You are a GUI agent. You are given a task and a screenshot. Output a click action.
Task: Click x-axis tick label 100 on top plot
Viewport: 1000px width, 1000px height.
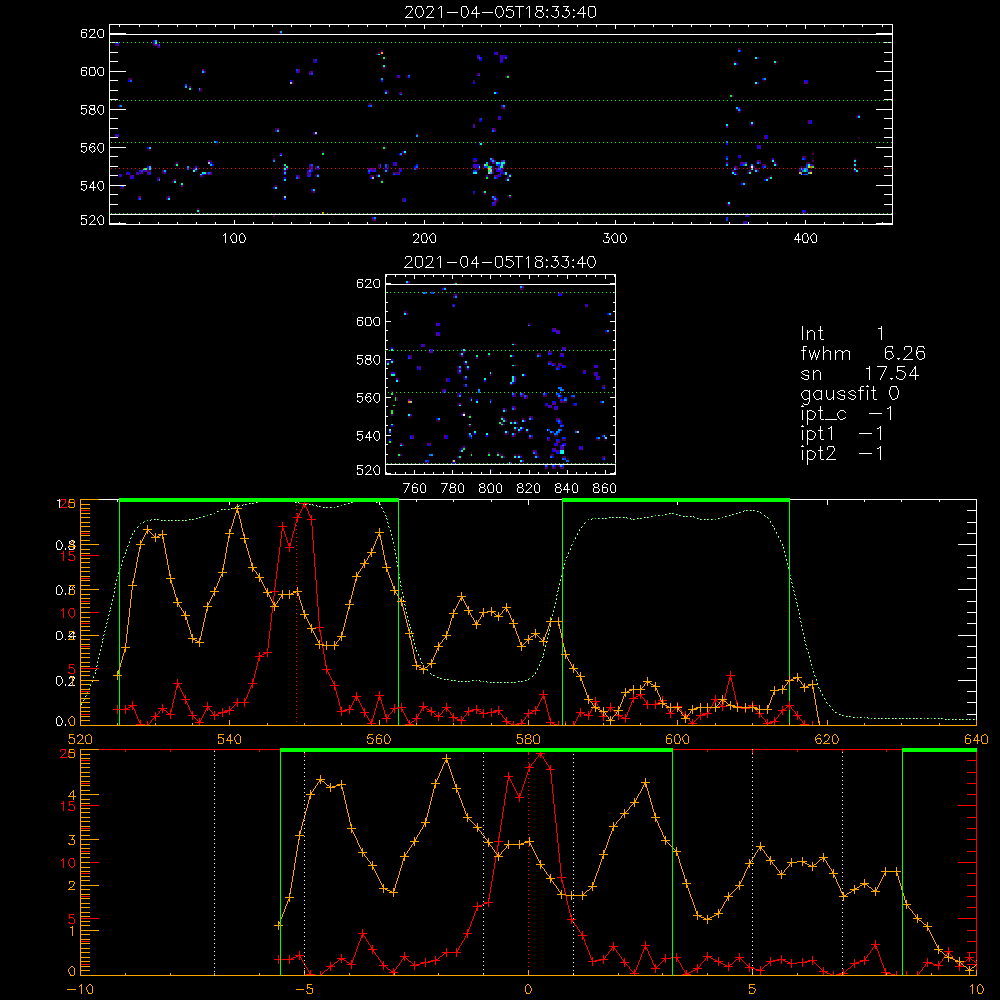[234, 239]
